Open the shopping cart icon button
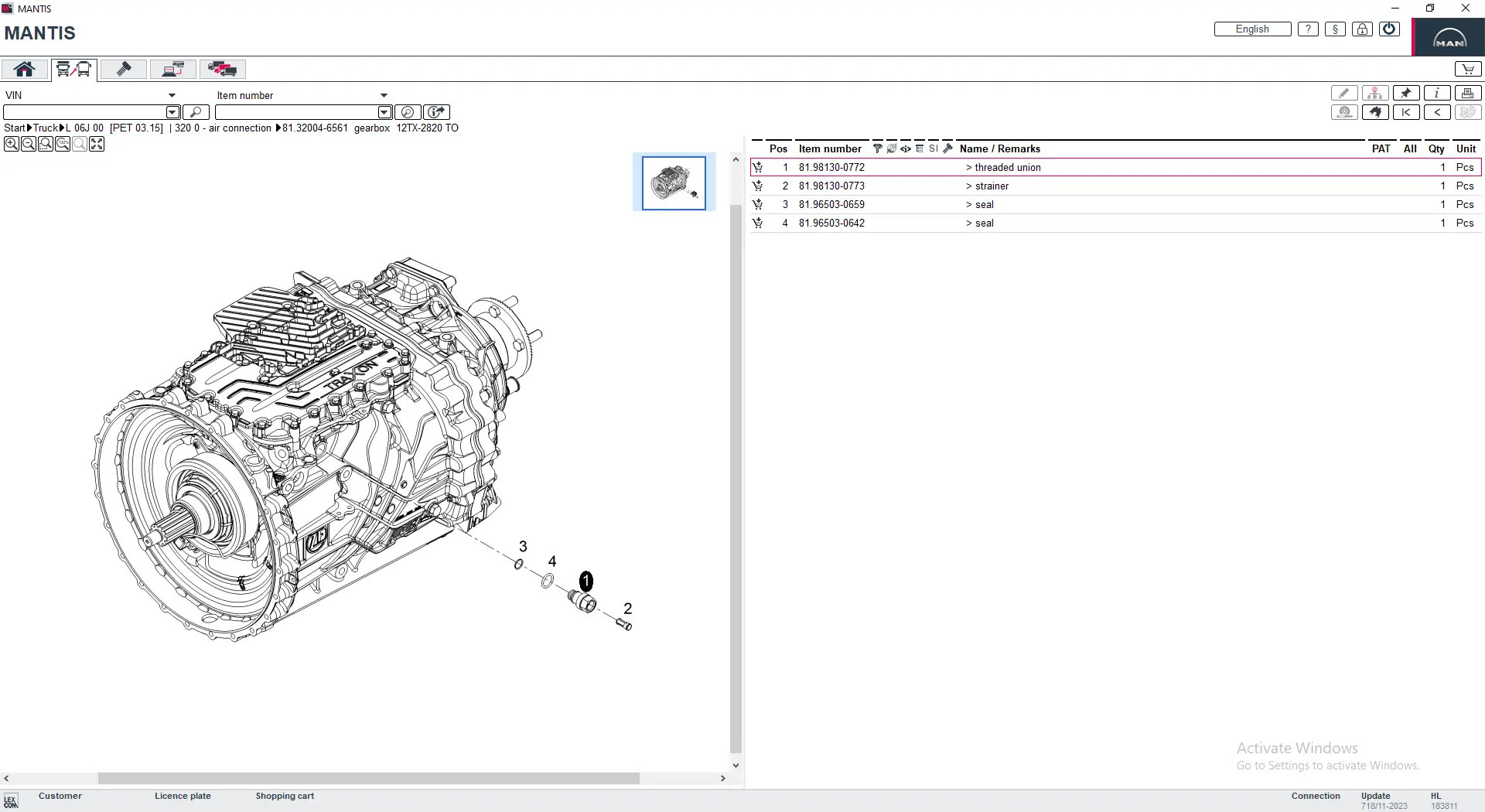 [1467, 69]
